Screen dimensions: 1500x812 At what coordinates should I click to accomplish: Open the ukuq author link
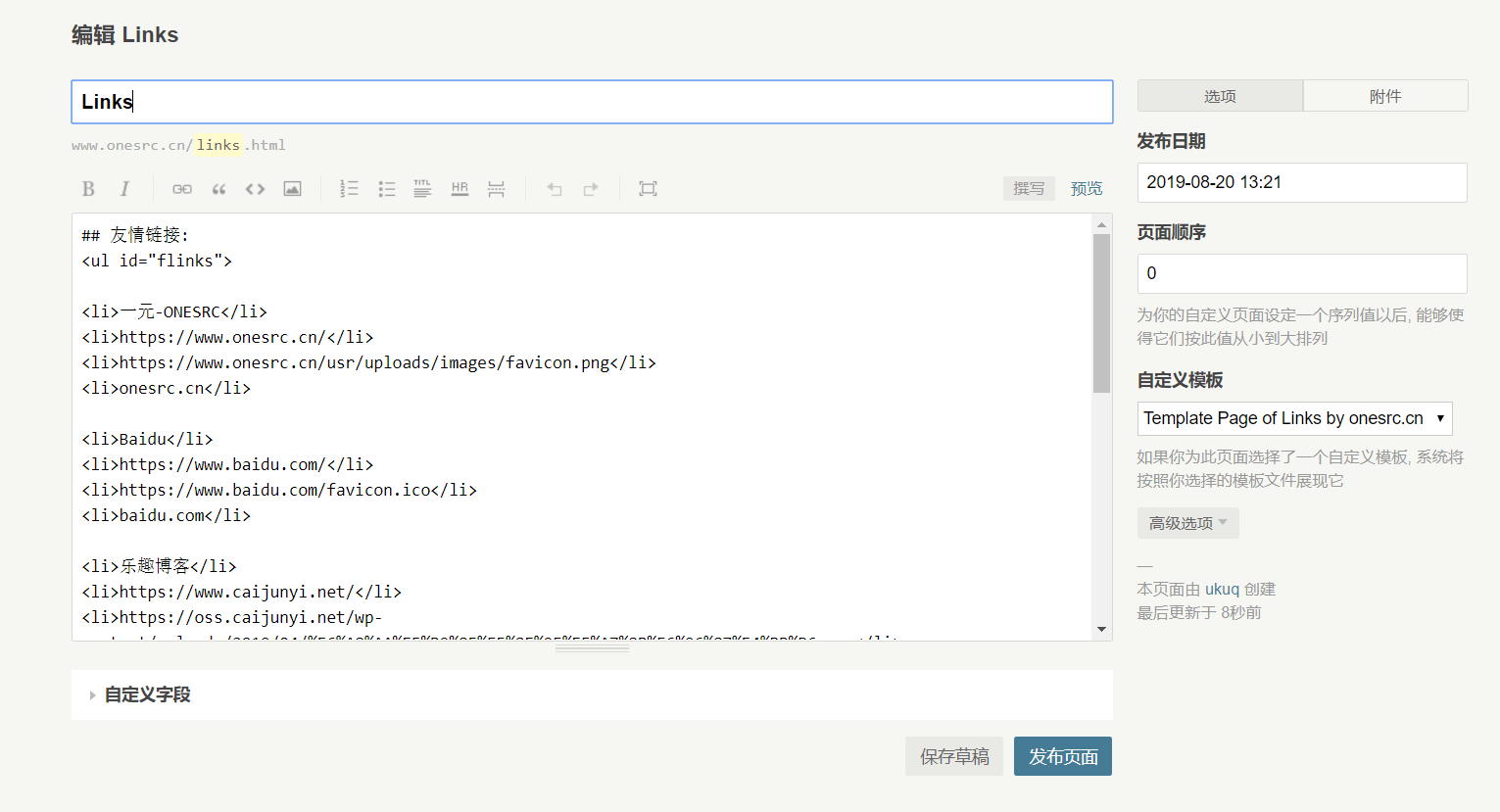(1222, 589)
